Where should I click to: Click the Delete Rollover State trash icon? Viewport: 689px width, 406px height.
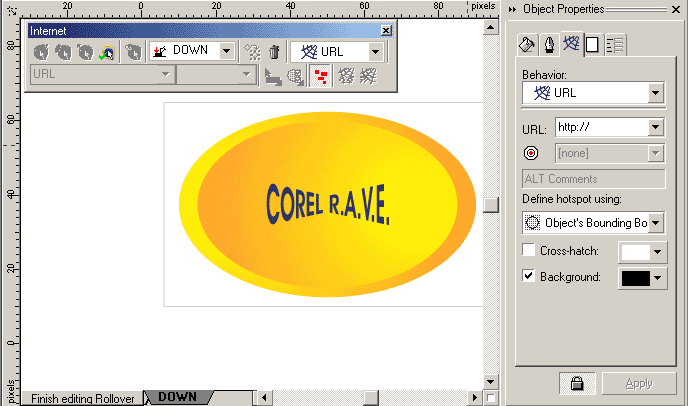[x=273, y=51]
